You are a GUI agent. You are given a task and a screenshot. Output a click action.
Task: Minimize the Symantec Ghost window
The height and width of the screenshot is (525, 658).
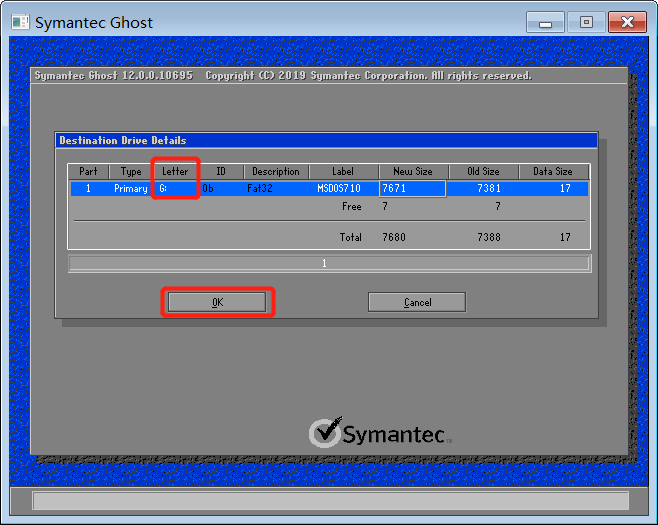(x=545, y=22)
